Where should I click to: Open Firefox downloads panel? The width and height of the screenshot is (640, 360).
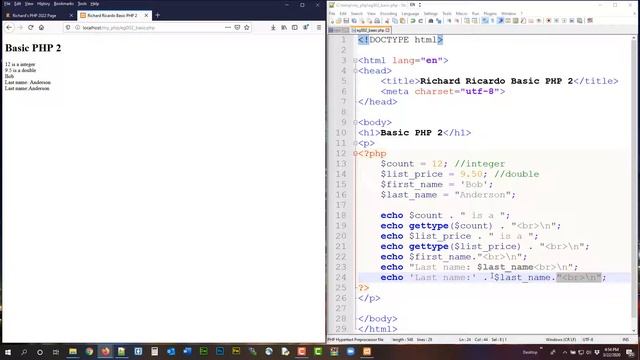coord(273,27)
